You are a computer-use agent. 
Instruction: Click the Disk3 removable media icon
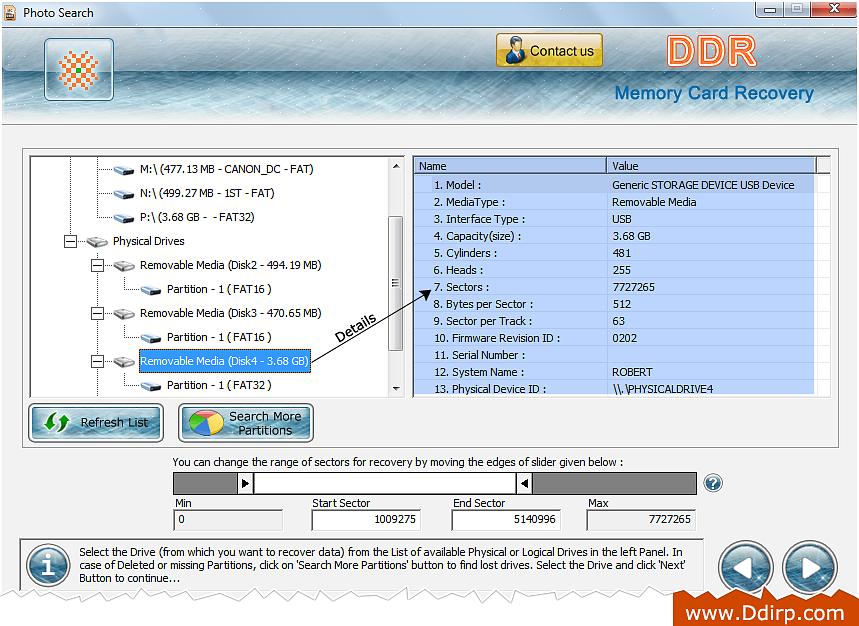[x=124, y=314]
